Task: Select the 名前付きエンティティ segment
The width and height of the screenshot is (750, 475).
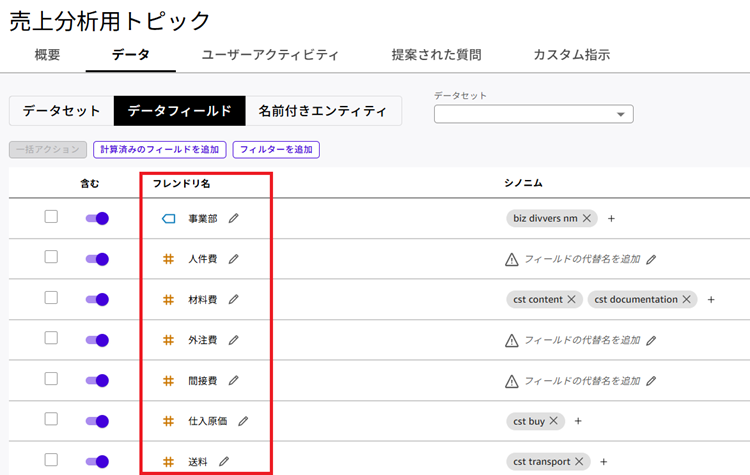Action: pos(322,111)
